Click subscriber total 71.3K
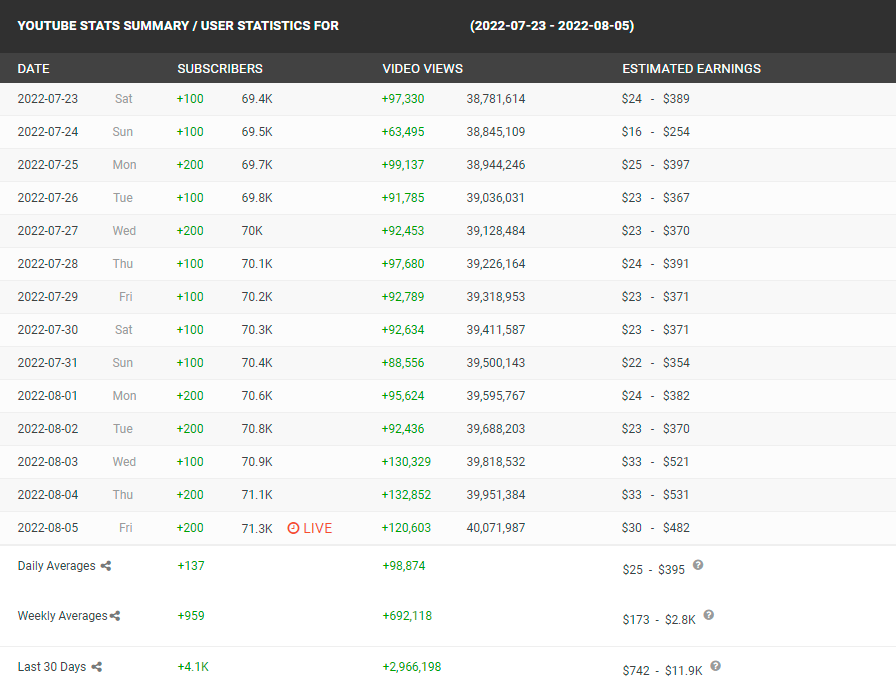The width and height of the screenshot is (896, 697). click(x=257, y=528)
